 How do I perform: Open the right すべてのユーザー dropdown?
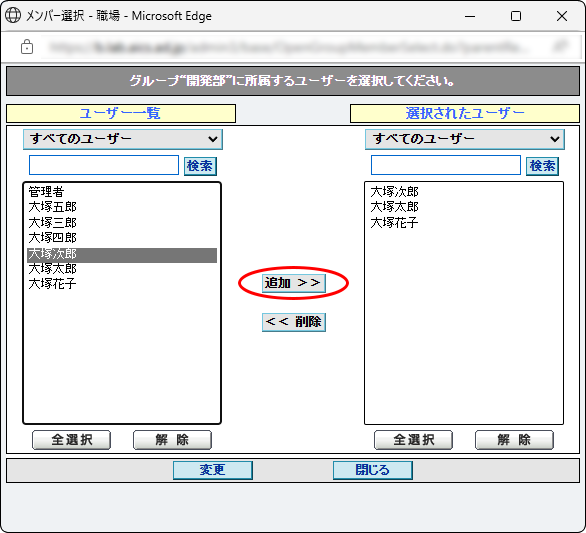[465, 139]
